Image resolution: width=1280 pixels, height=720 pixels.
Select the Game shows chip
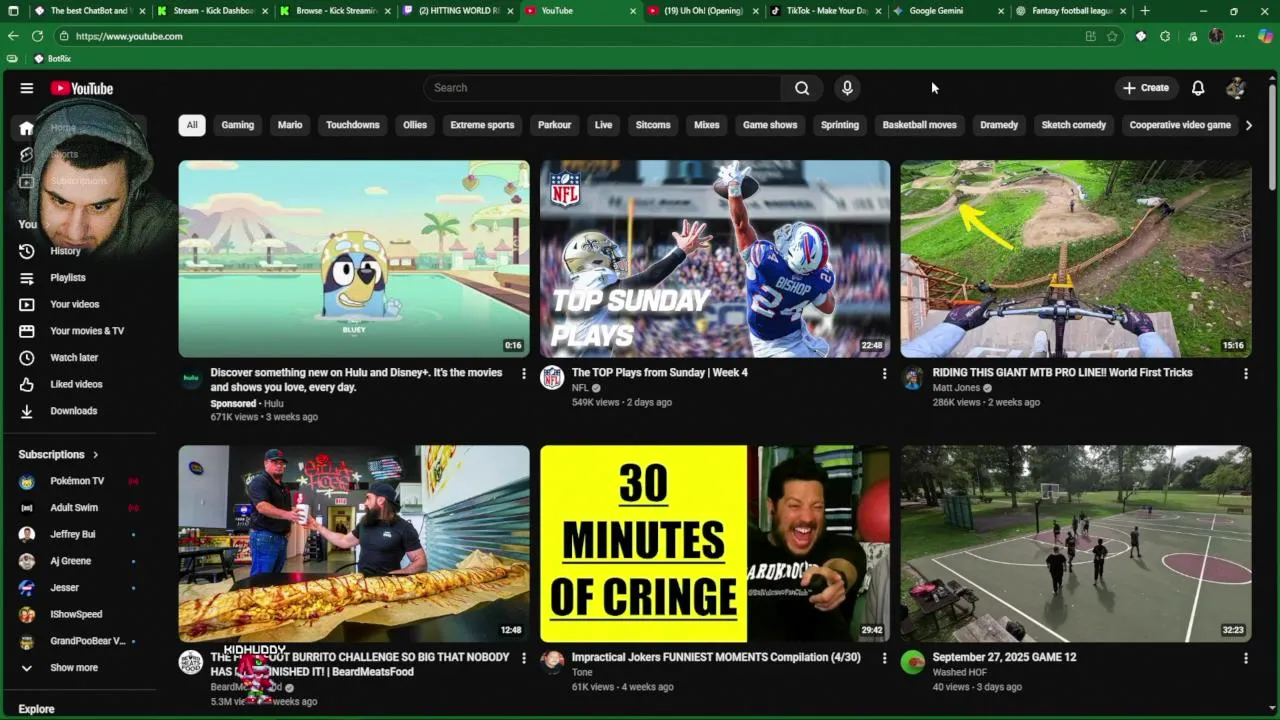coord(770,125)
